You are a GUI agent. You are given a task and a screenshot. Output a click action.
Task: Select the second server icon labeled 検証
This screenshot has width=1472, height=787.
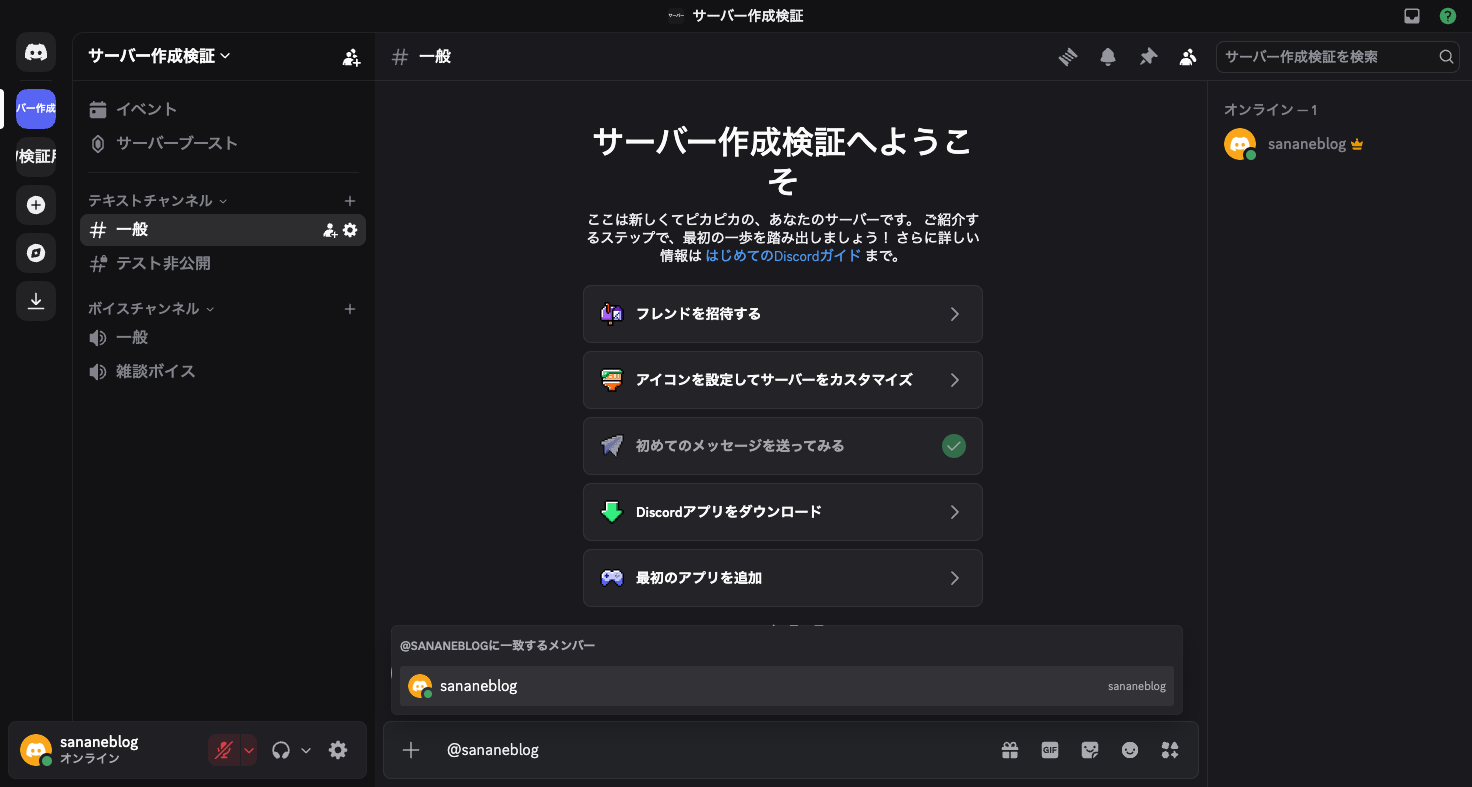36,157
